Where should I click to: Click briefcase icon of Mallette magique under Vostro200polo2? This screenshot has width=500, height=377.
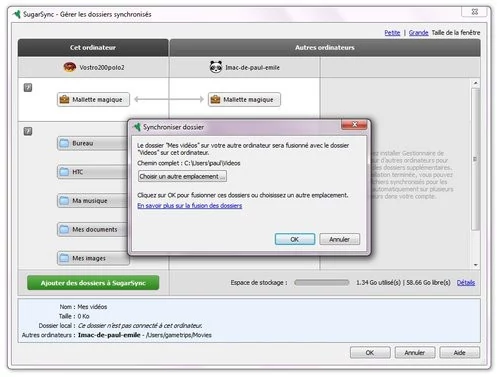(64, 99)
